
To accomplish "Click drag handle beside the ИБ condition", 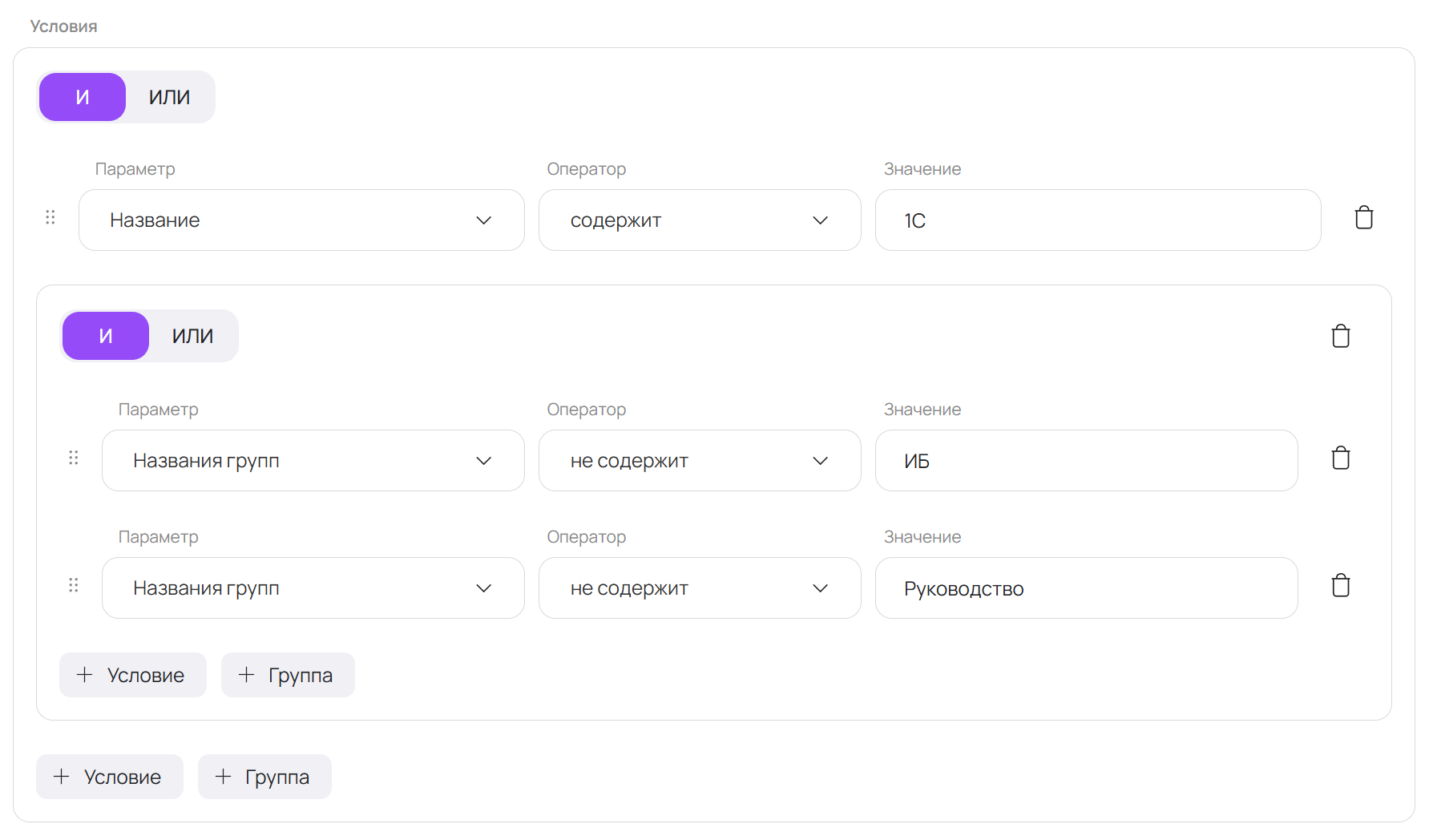I will click(74, 458).
